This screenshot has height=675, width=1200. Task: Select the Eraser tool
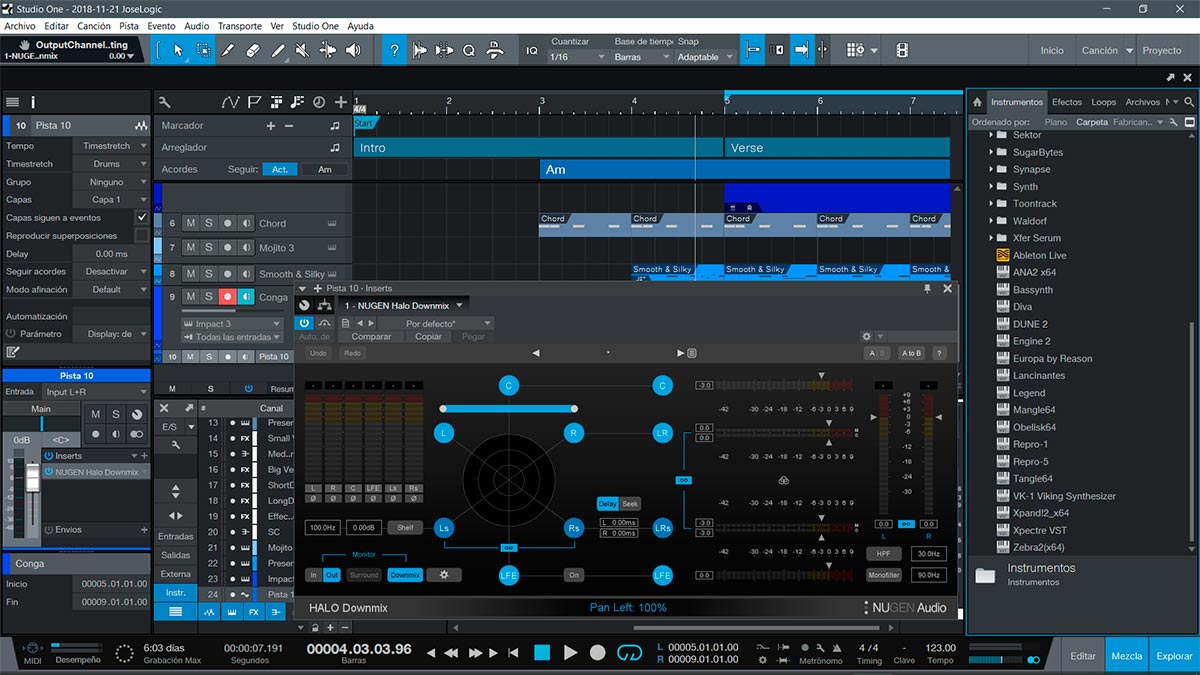[253, 50]
